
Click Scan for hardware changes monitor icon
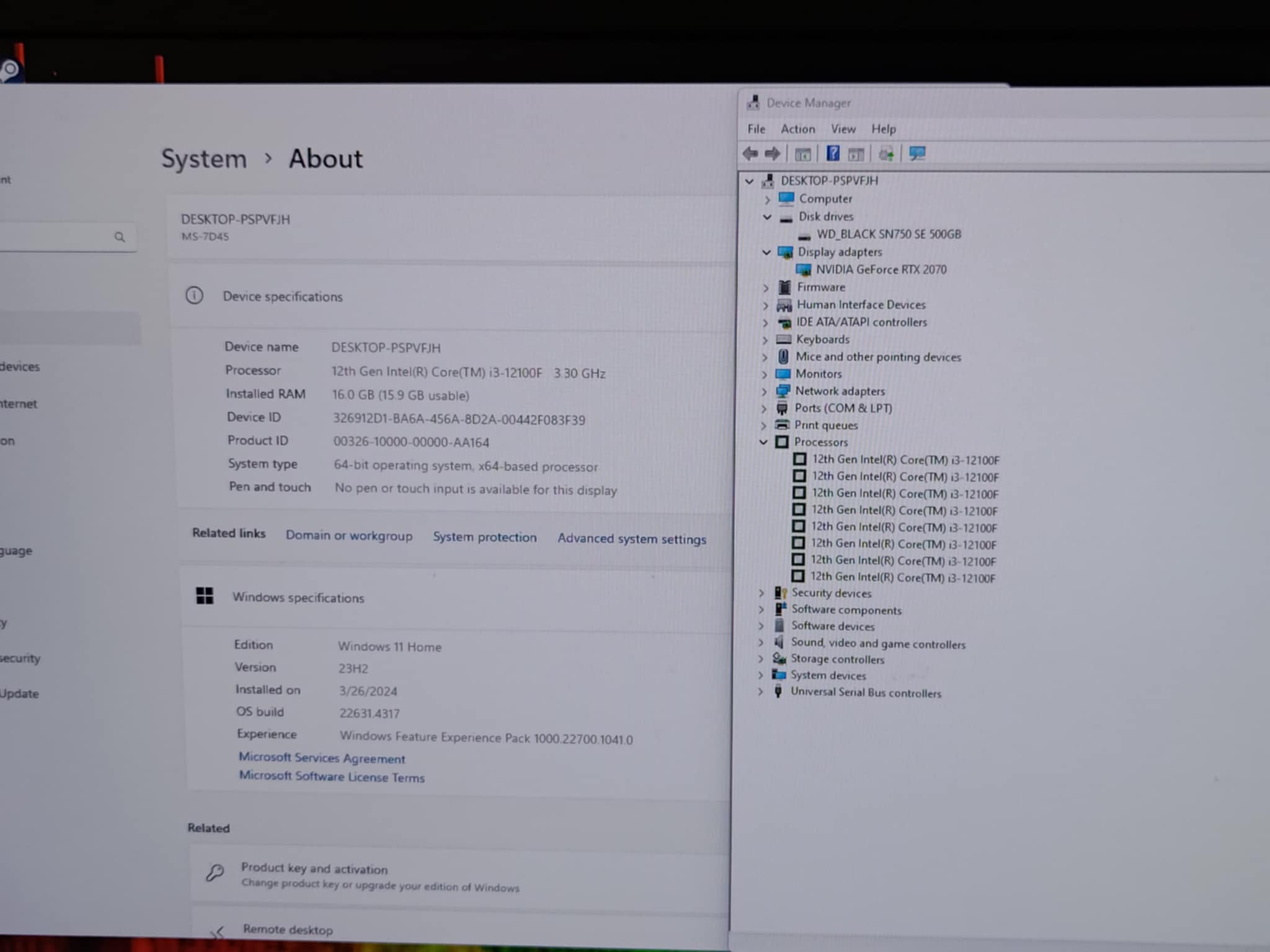click(x=917, y=154)
